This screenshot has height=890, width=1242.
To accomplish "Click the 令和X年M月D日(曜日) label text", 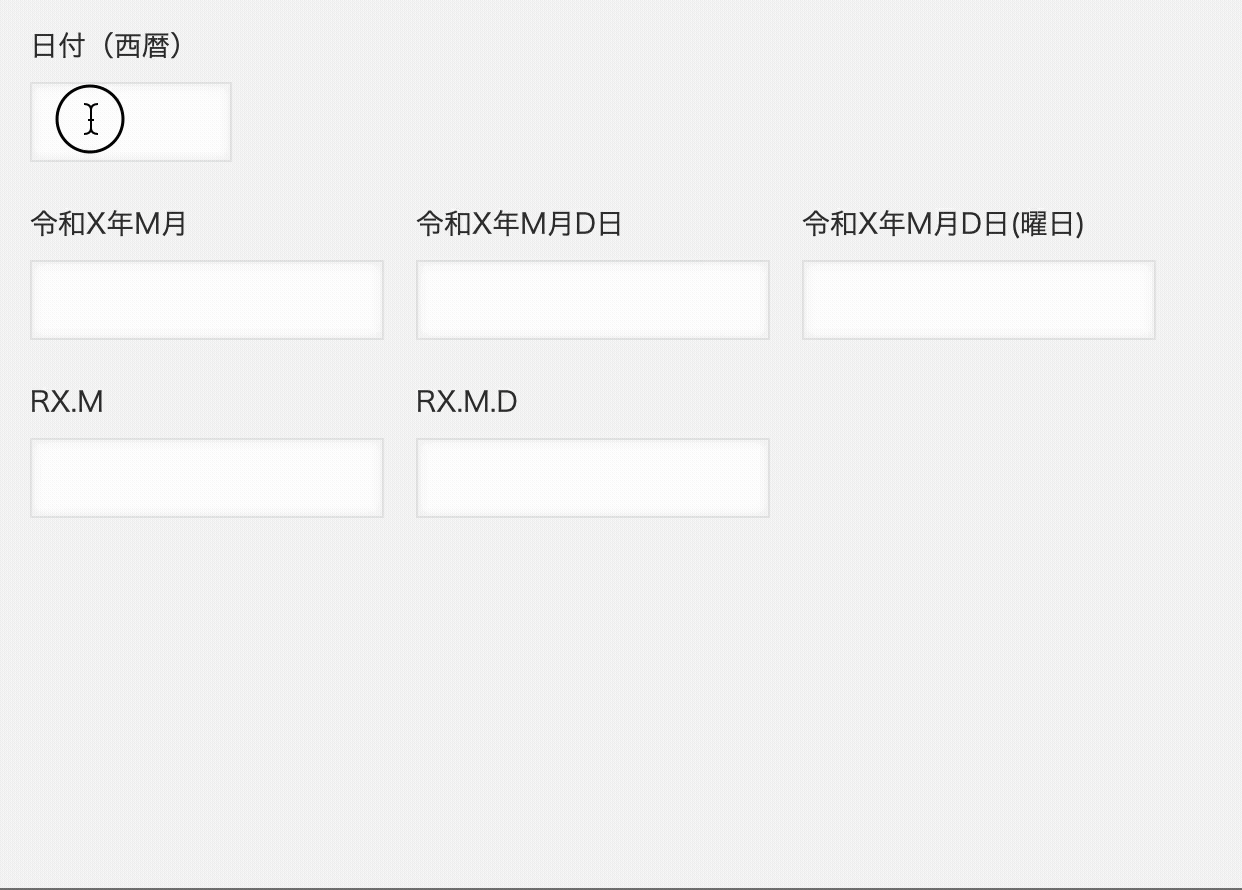I will coord(943,224).
